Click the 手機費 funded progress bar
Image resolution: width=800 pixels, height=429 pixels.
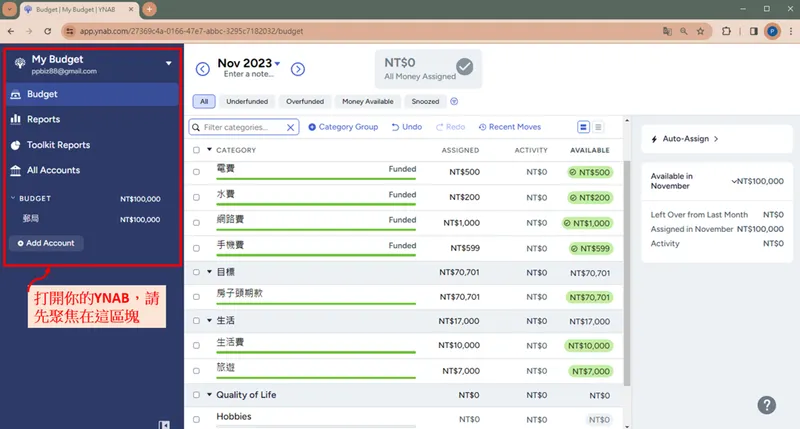pos(316,255)
